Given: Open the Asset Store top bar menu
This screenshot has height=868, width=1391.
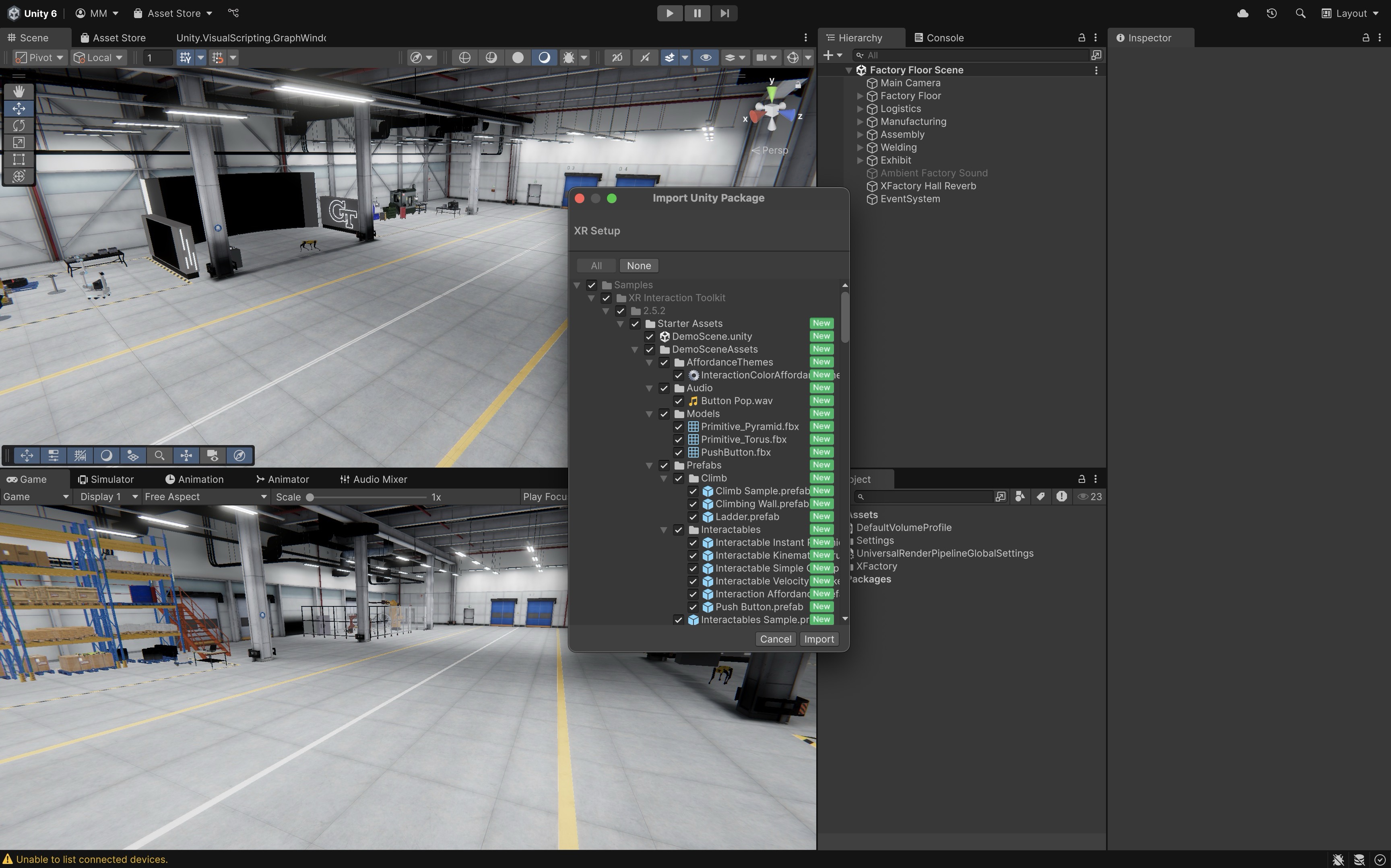Looking at the screenshot, I should click(x=173, y=13).
